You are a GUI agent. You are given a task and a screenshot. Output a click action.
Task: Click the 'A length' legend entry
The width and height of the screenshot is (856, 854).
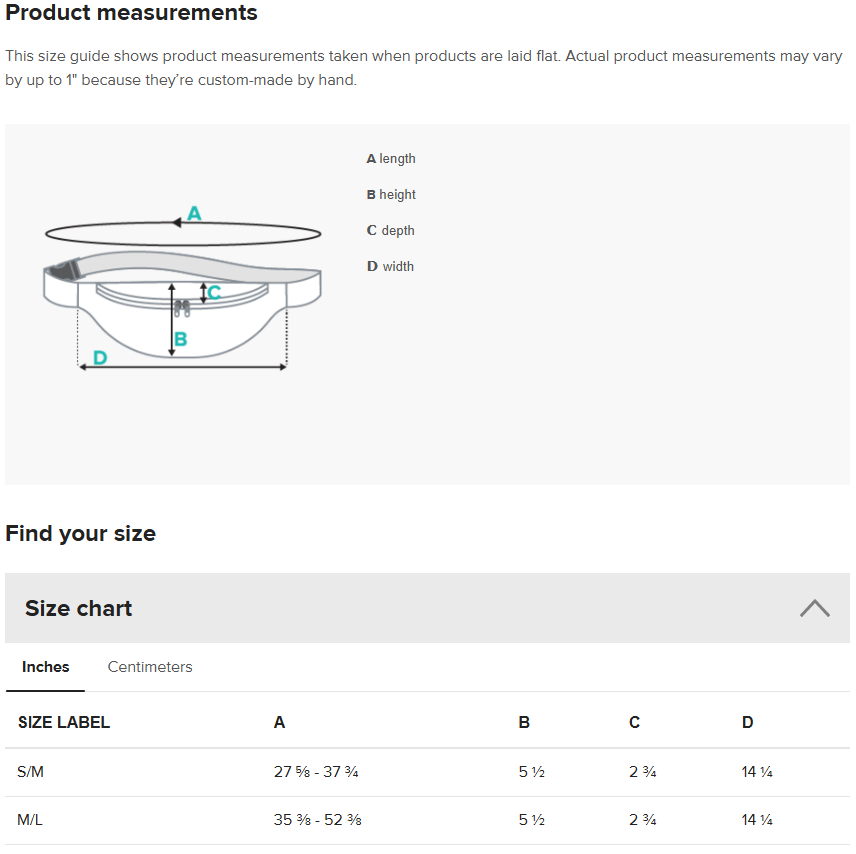tap(391, 159)
